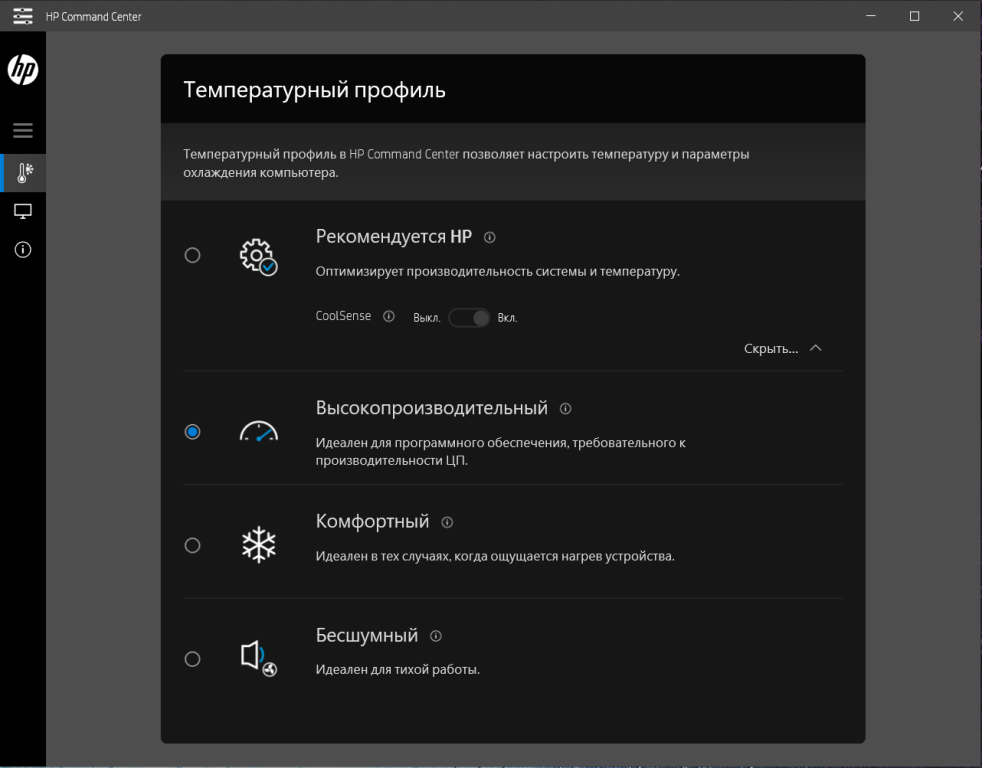Image resolution: width=982 pixels, height=768 pixels.
Task: Click the info icon next to CoolSense
Action: click(389, 314)
